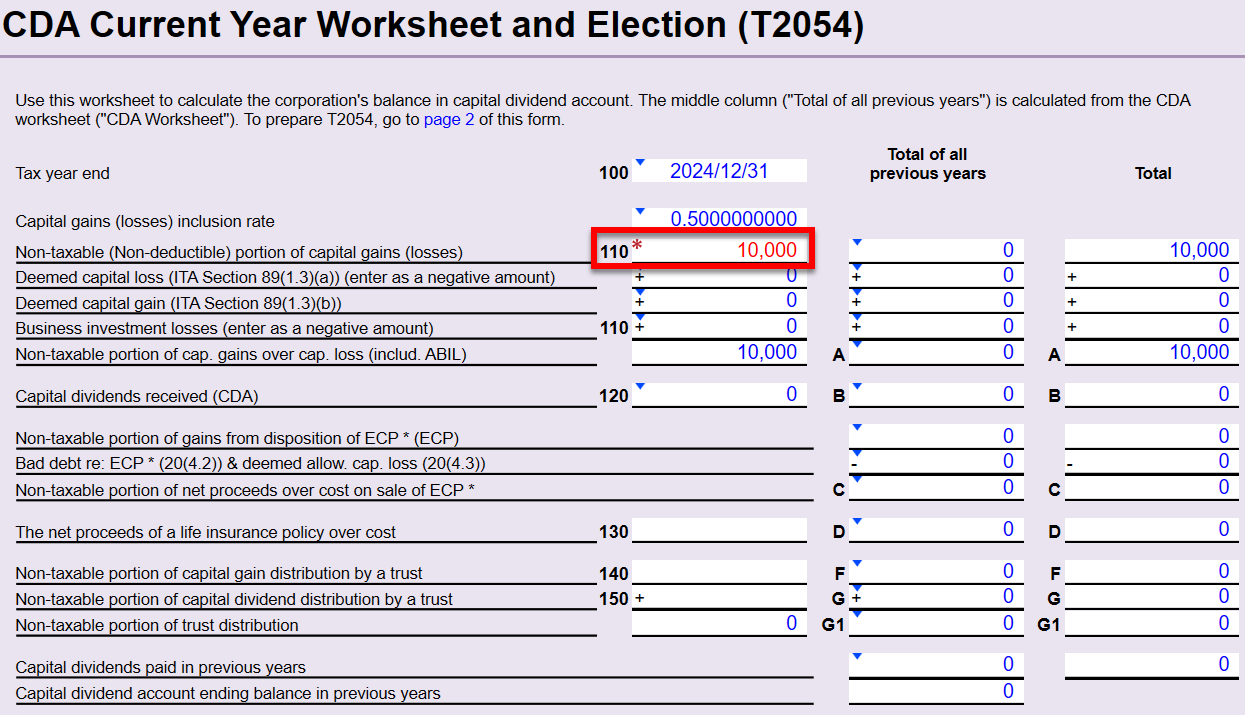The height and width of the screenshot is (715, 1245).
Task: Click previous years row B capital dividends field
Action: (x=936, y=394)
